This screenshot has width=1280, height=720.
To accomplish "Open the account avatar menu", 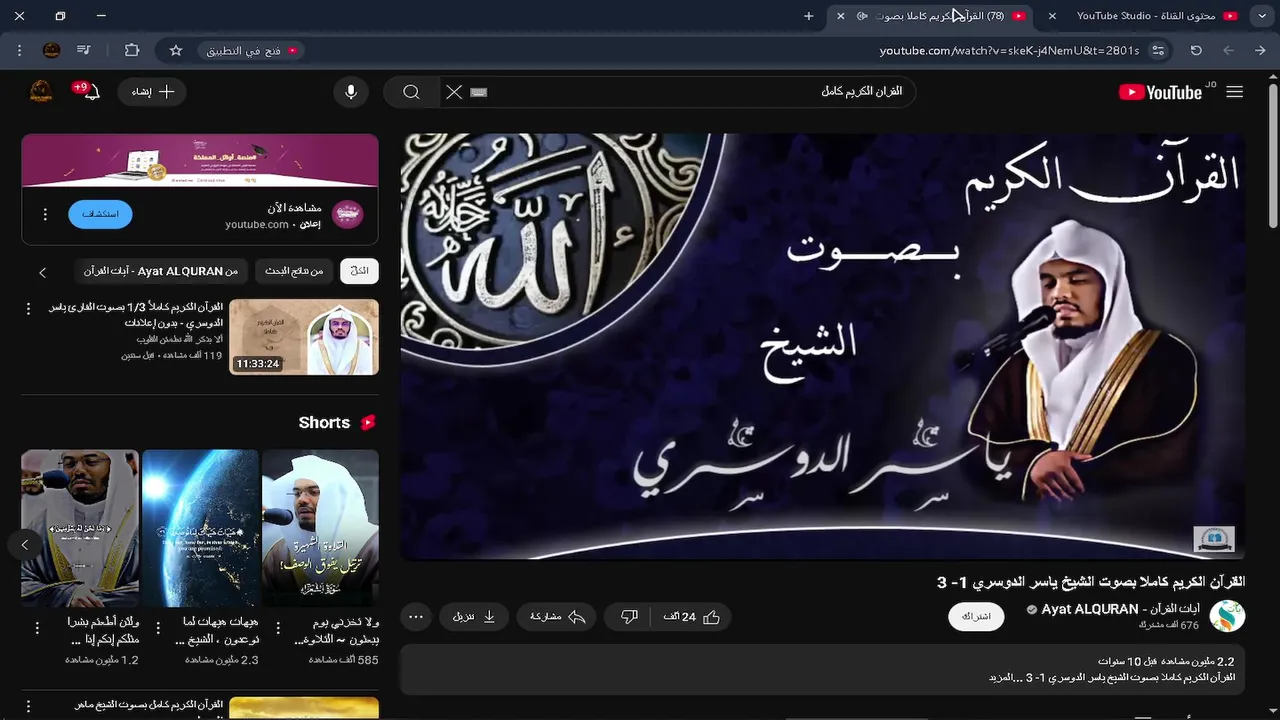I will 41,92.
